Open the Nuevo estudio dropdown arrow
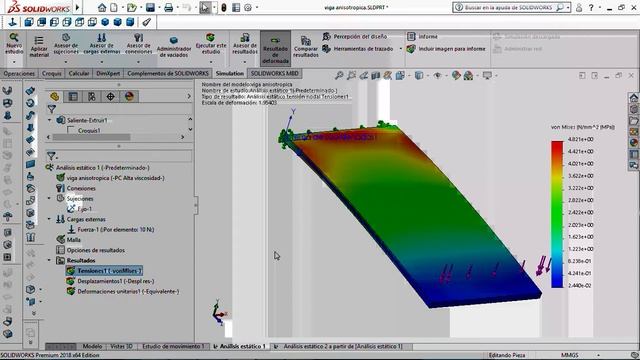Image resolution: width=640 pixels, height=360 pixels. 14,62
